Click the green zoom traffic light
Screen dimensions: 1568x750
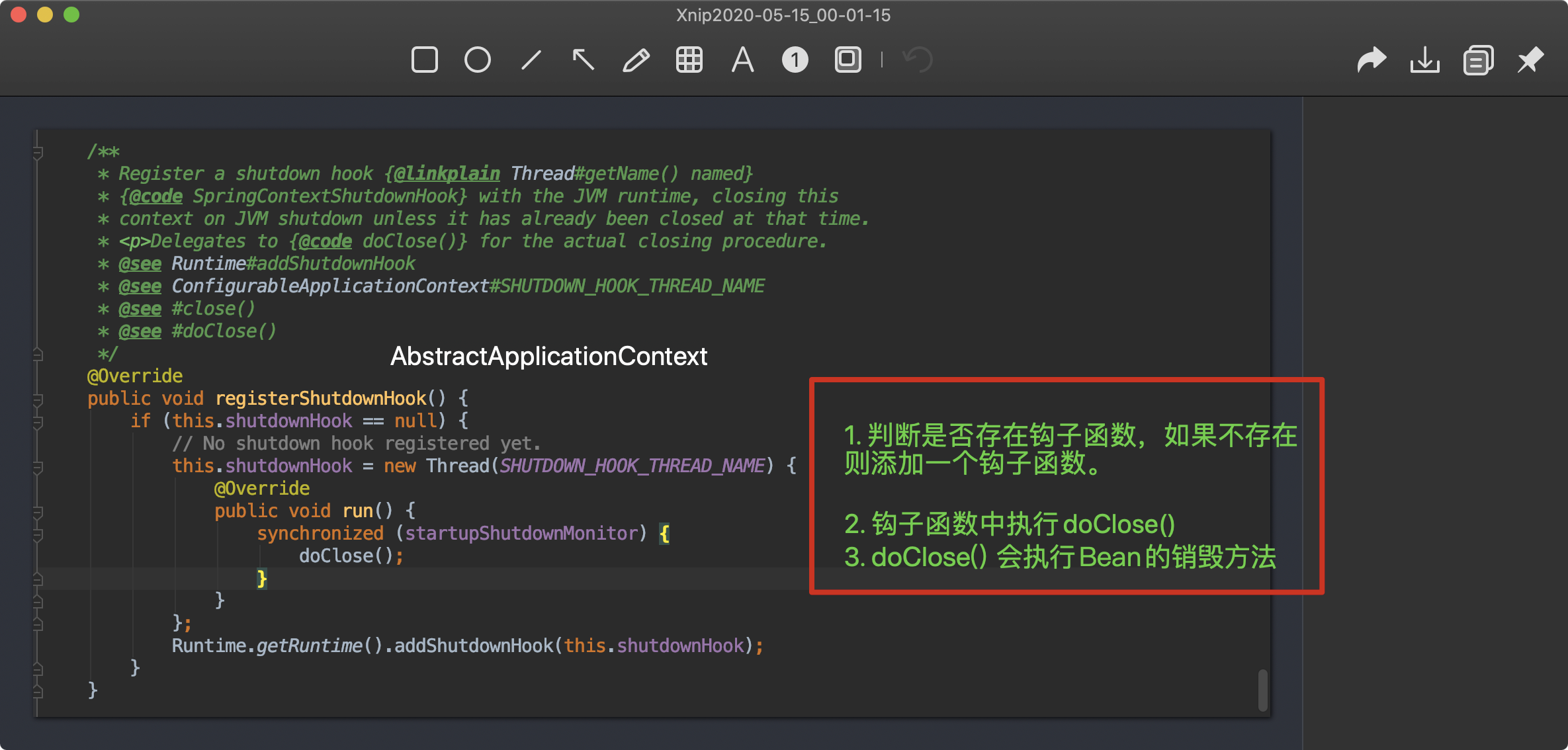tap(70, 14)
